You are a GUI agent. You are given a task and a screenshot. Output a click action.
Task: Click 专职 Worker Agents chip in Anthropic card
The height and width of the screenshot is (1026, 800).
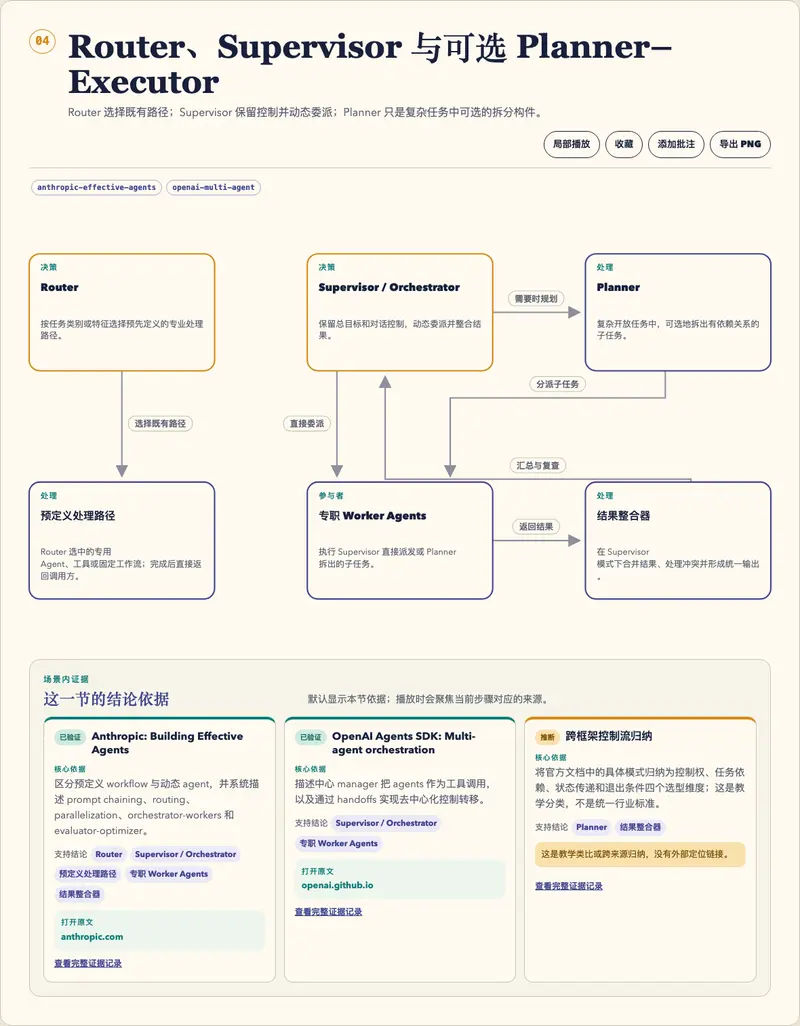(168, 874)
